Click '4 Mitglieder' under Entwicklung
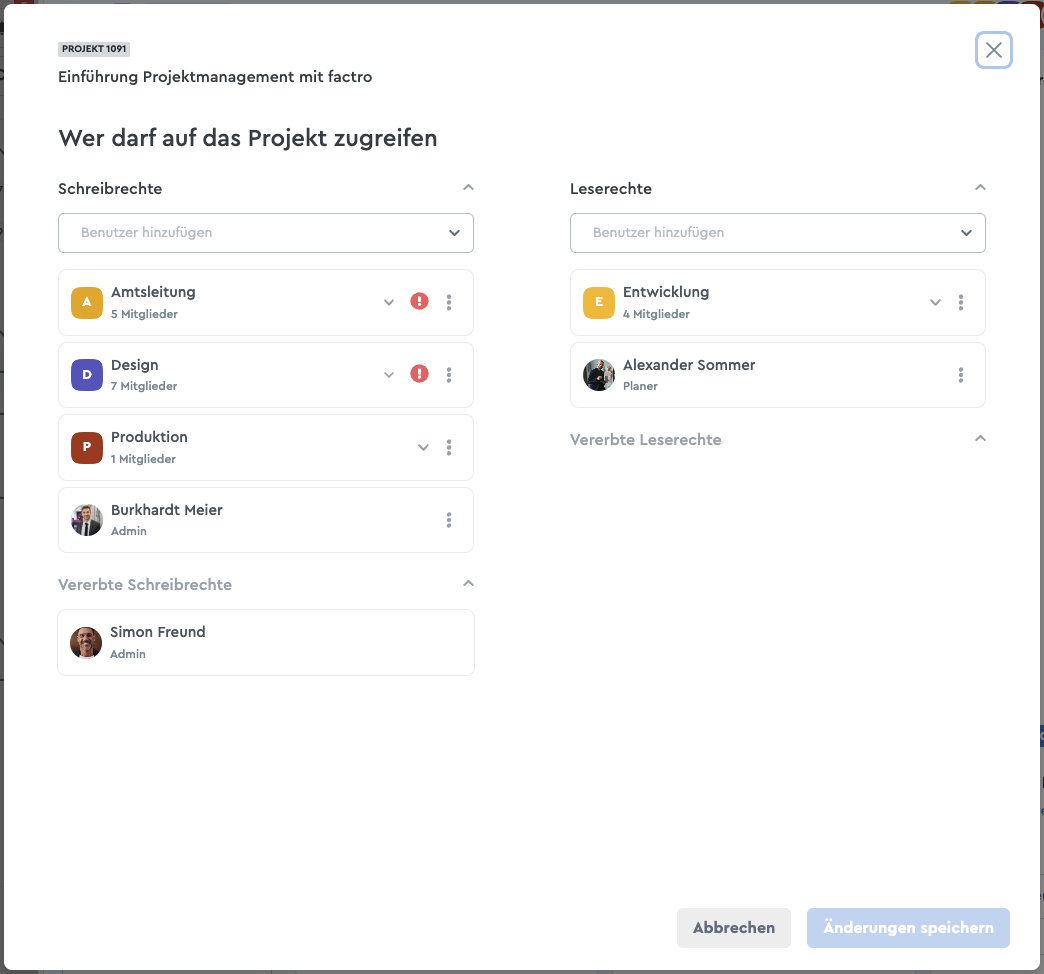1044x974 pixels. pyautogui.click(x=656, y=314)
